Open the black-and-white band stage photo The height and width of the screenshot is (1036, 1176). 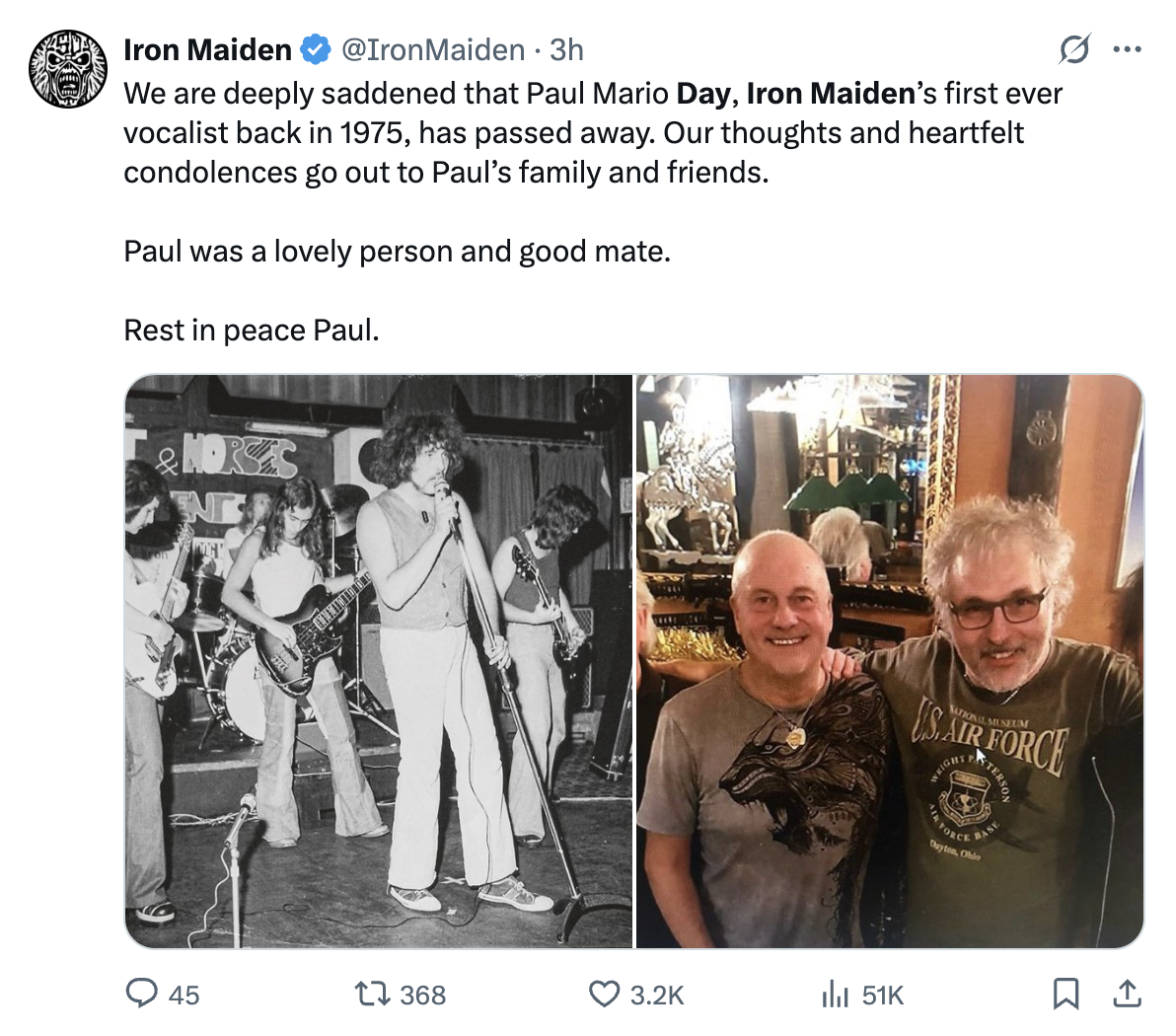pos(379,661)
